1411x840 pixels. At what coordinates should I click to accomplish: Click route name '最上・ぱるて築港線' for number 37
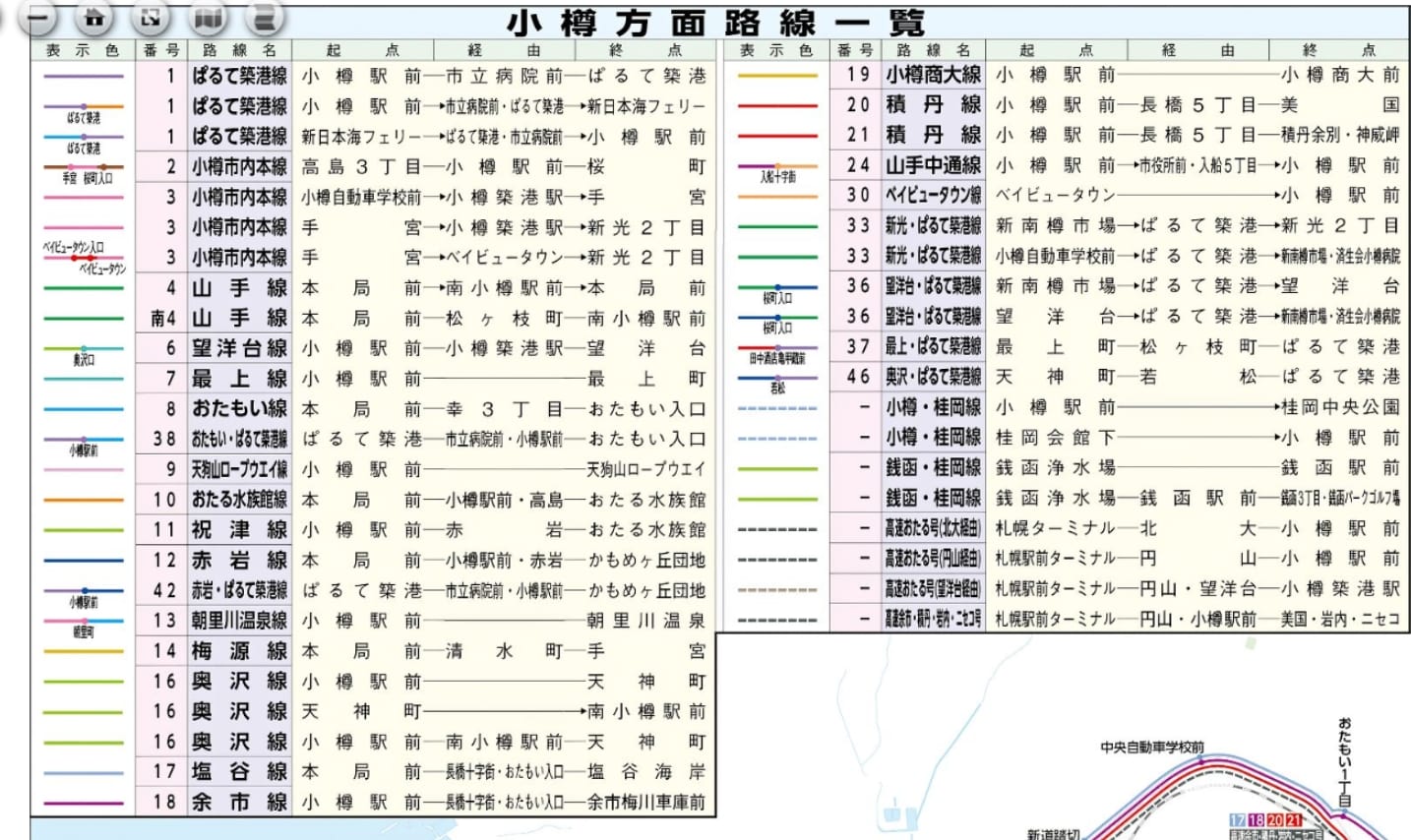tap(933, 346)
